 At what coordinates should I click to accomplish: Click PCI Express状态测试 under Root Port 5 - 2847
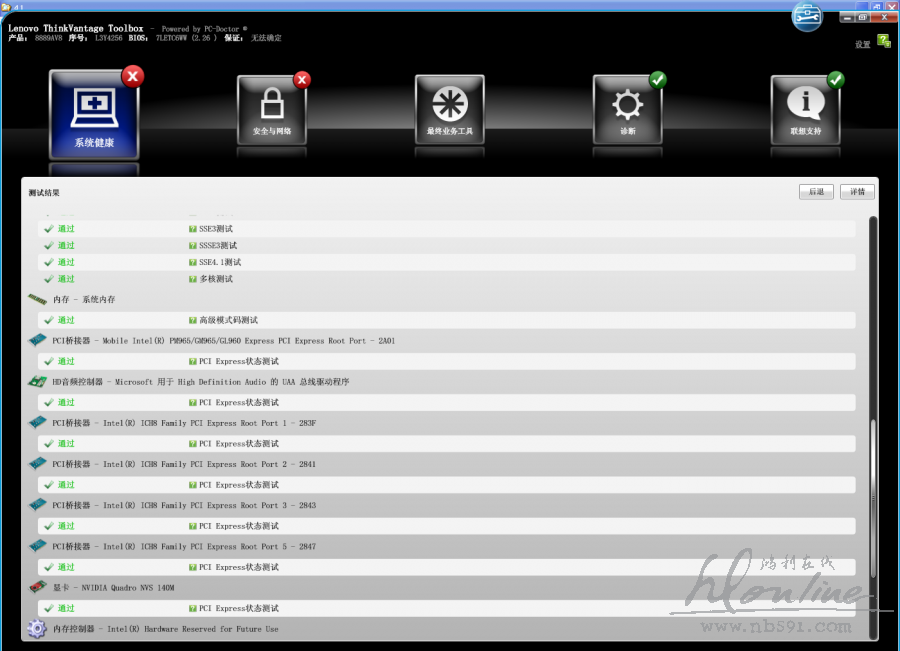(239, 567)
